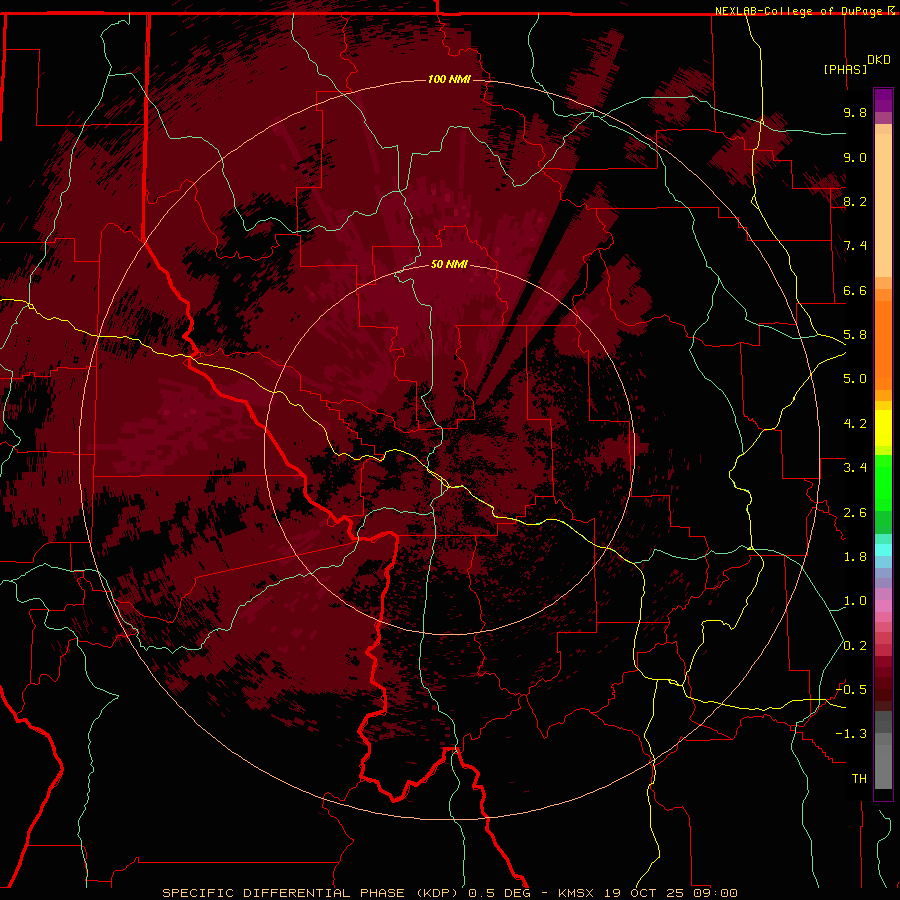Click the '100 NMI' range ring label
900x900 pixels.
point(449,79)
